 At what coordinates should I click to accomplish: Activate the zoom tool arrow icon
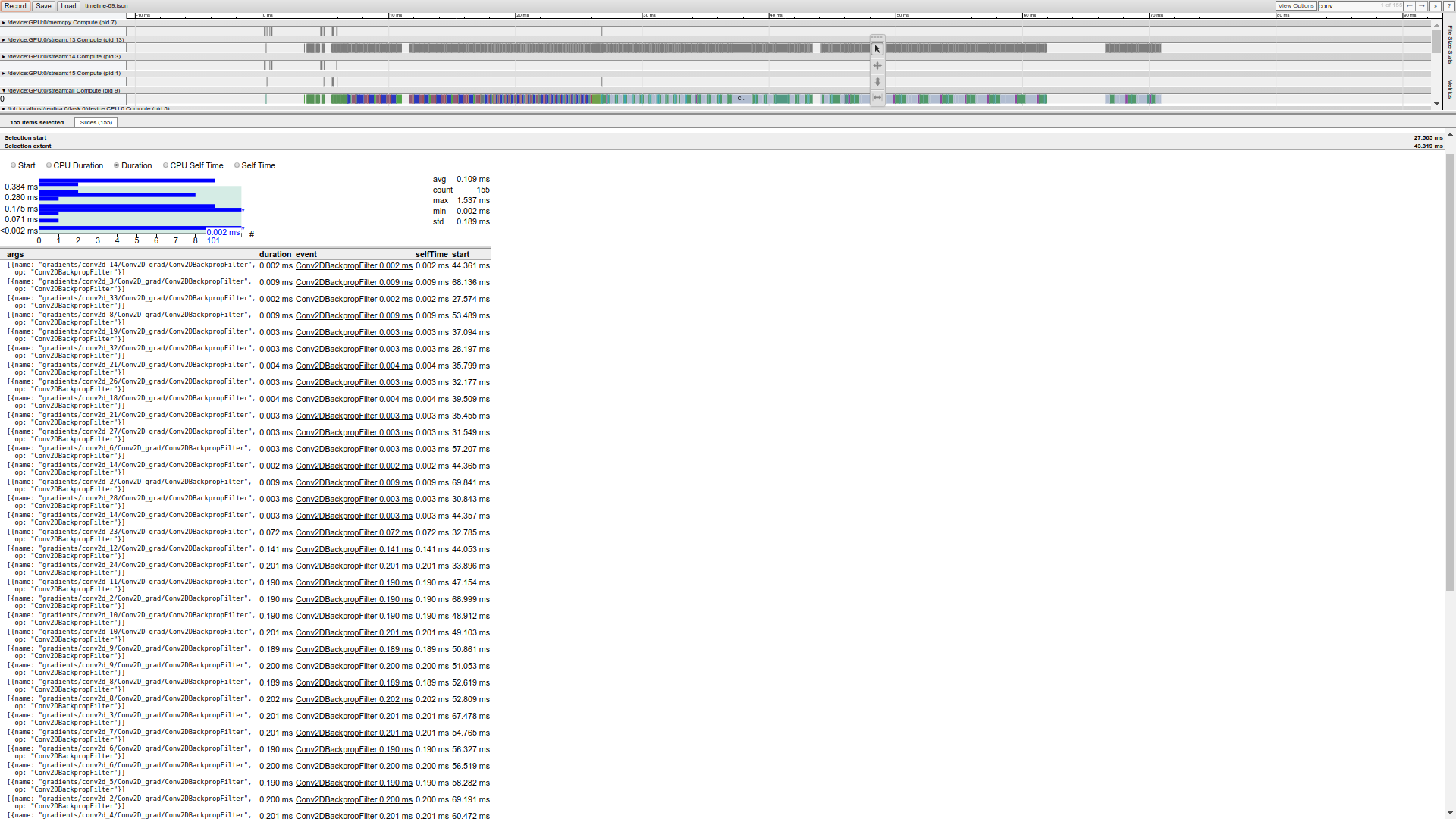[x=877, y=82]
